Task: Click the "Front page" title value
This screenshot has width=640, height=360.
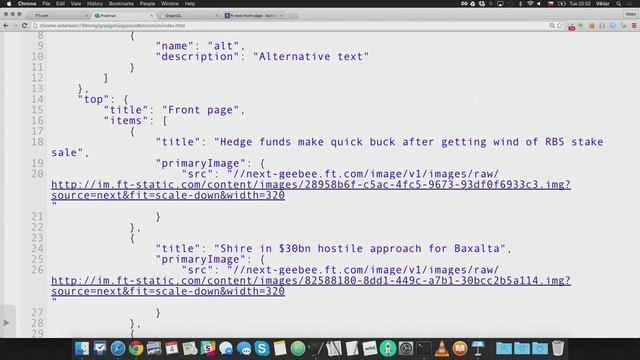Action: click(200, 110)
